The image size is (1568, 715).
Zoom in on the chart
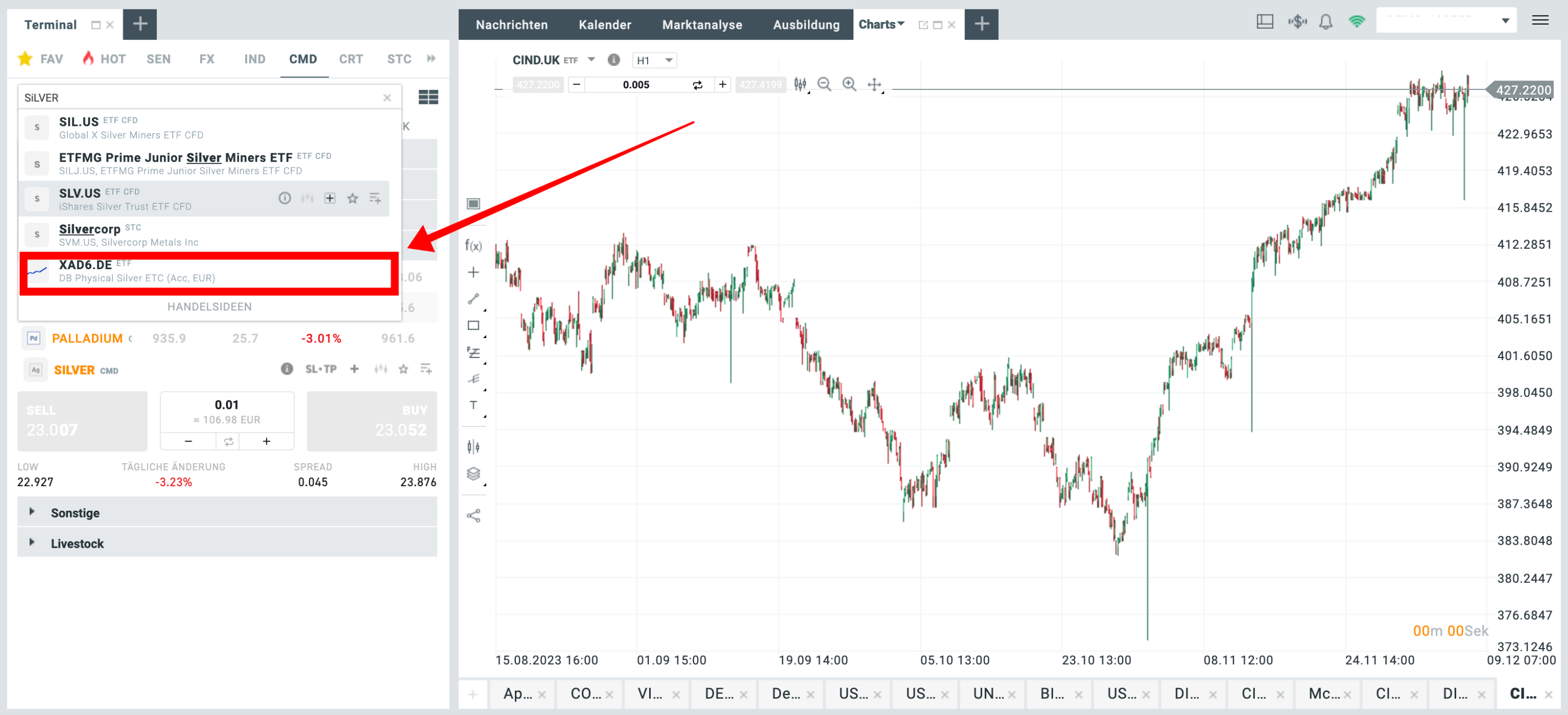click(x=848, y=85)
